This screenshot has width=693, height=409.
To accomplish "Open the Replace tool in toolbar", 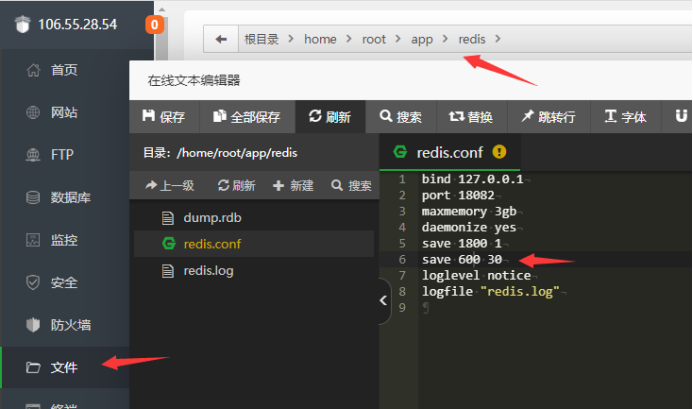I will tap(471, 117).
